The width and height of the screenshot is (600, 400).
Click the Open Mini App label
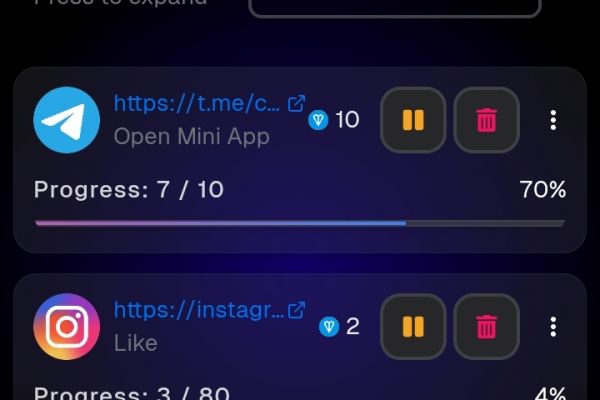192,137
